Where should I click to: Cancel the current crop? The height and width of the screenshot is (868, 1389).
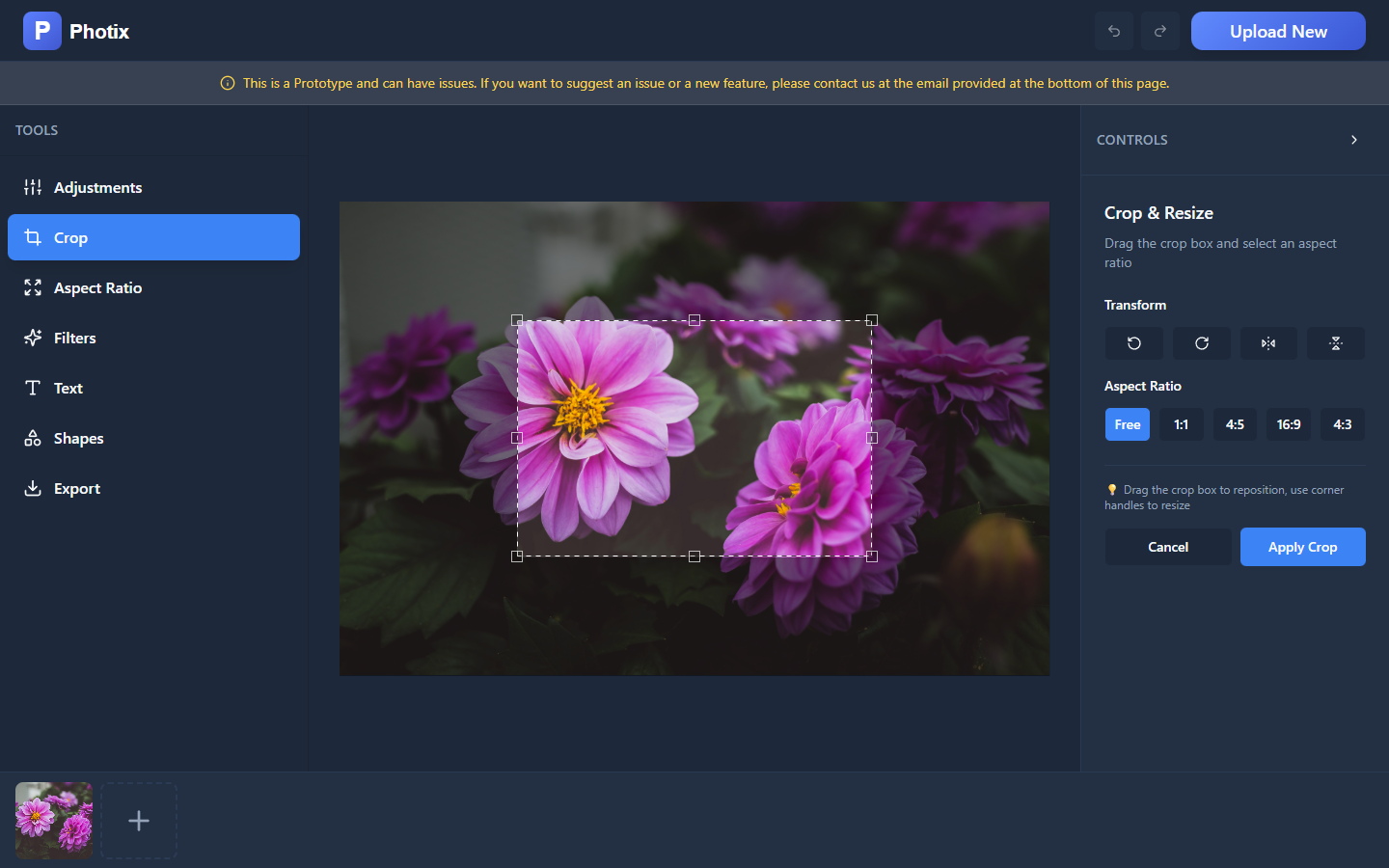[1167, 547]
